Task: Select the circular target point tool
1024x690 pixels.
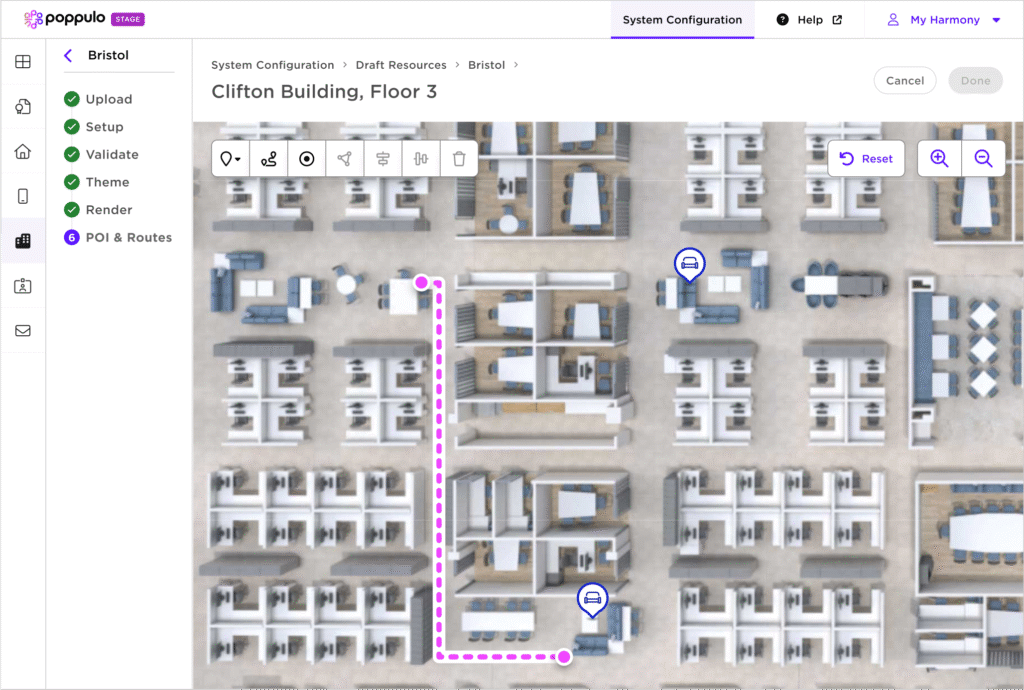Action: [x=307, y=159]
